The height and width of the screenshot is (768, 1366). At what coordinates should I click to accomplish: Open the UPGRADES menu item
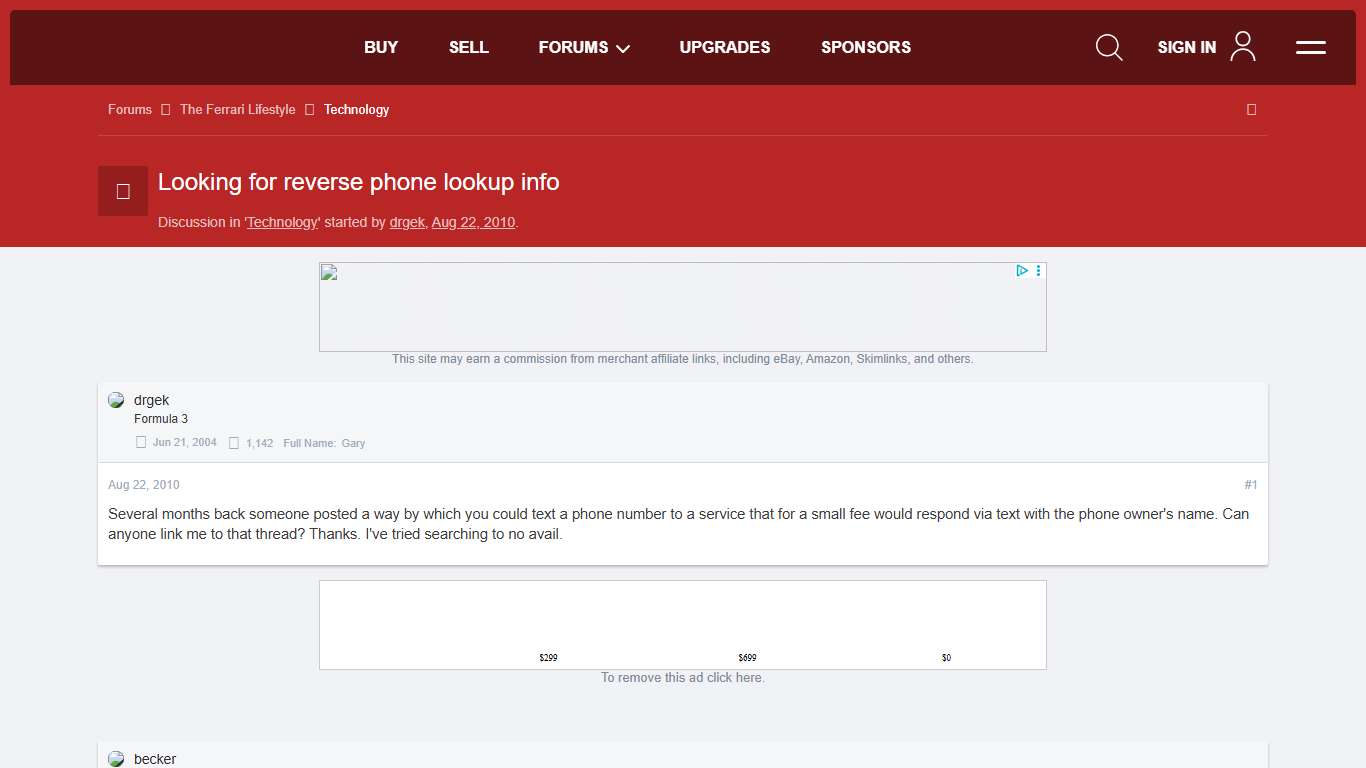[724, 47]
